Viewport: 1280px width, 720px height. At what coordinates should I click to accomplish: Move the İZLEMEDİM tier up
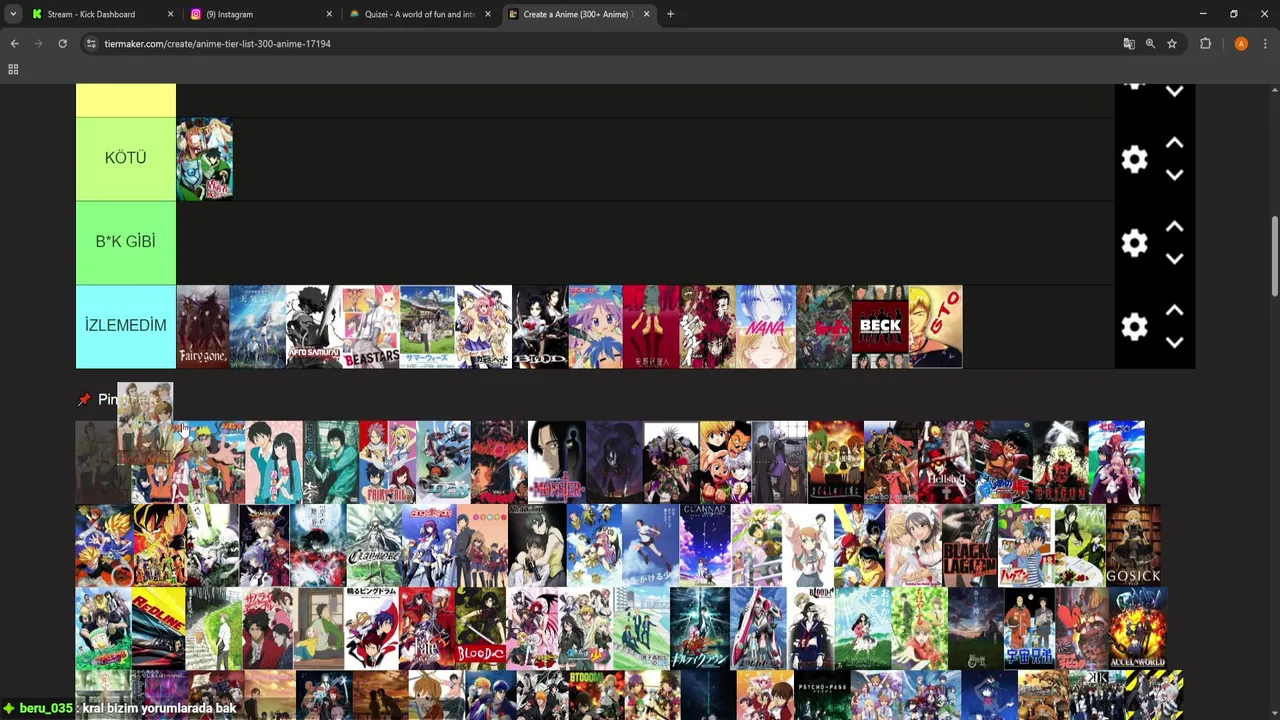click(x=1174, y=312)
